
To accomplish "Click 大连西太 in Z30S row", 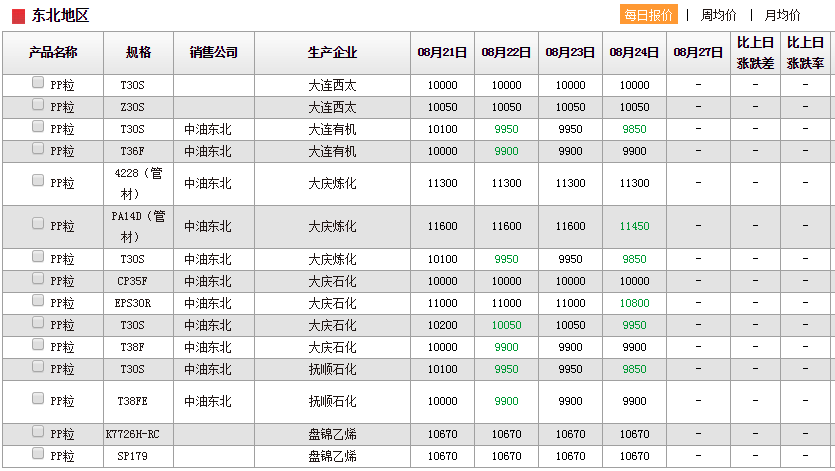I will point(332,107).
